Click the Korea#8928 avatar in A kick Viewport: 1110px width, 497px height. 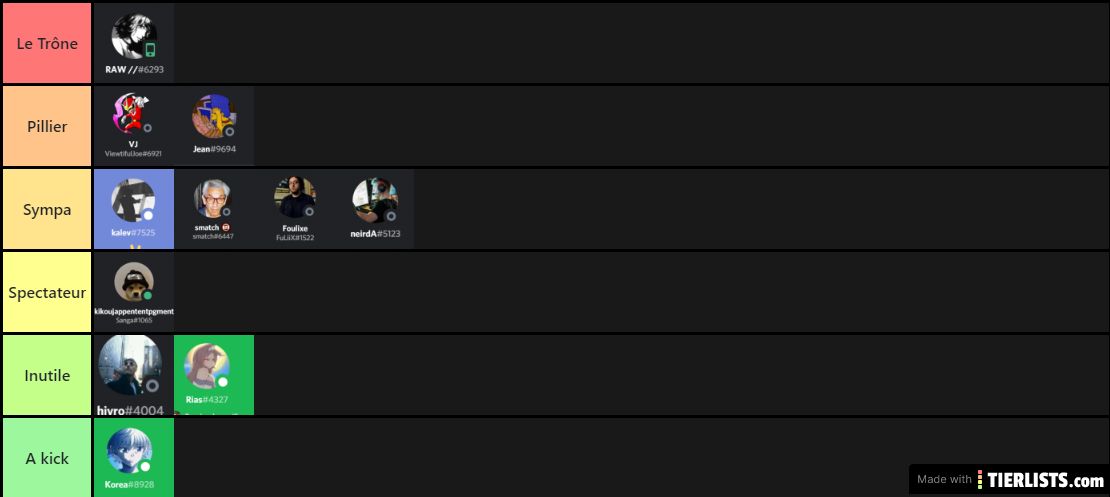(130, 451)
